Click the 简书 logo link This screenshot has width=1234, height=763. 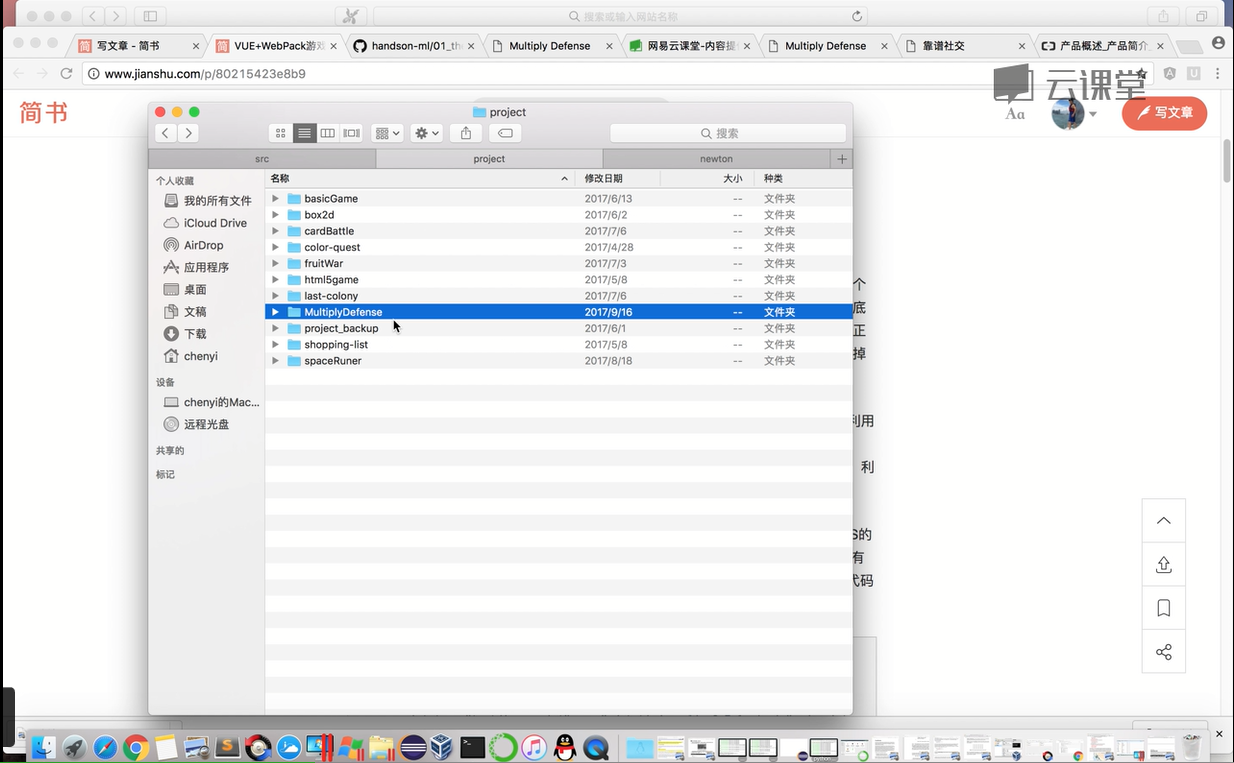pos(44,112)
